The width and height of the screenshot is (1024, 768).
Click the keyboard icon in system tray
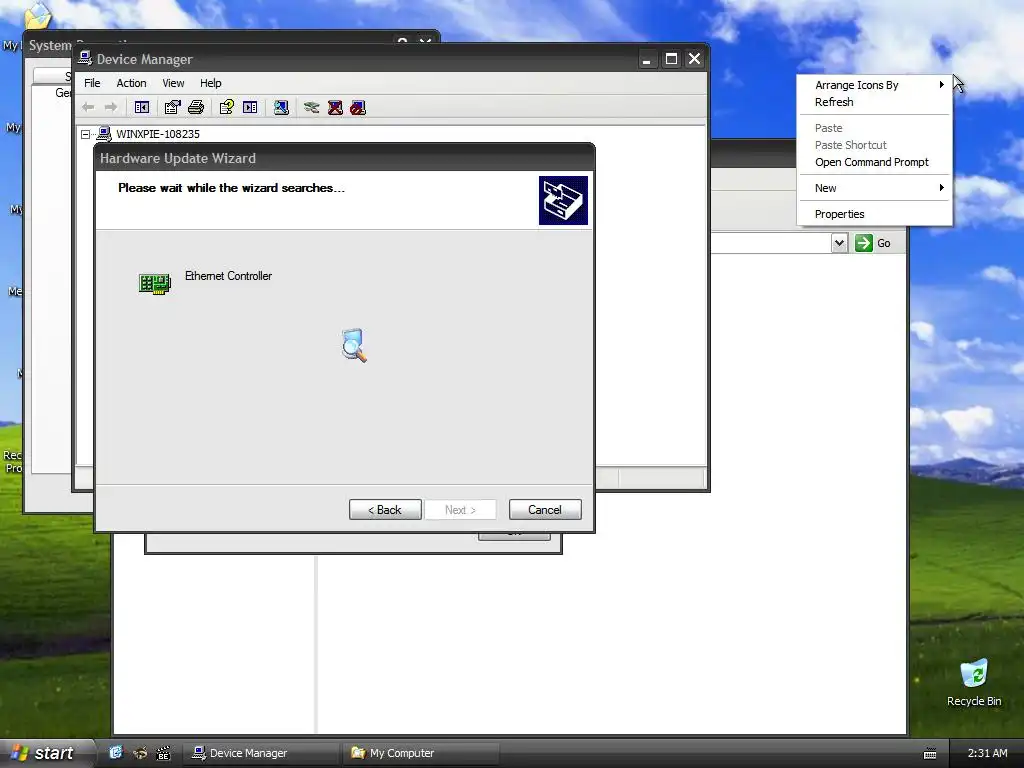pos(930,754)
